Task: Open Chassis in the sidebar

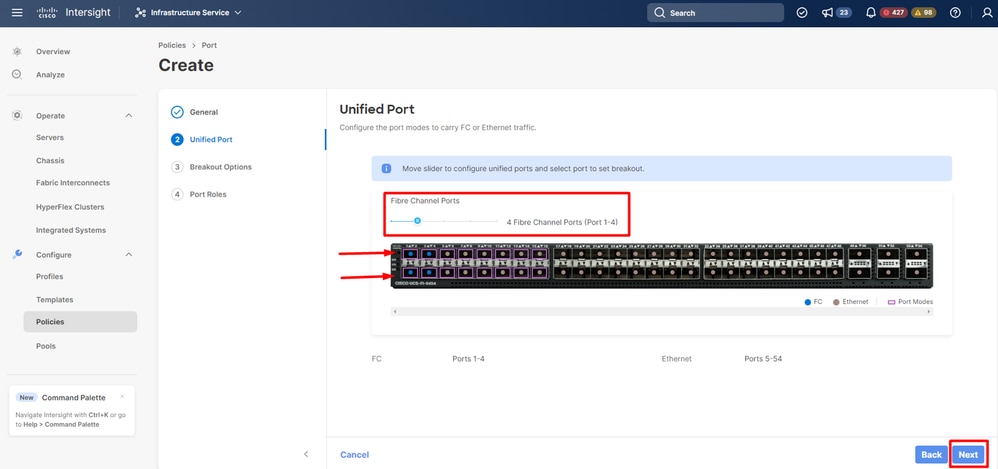Action: [50, 160]
